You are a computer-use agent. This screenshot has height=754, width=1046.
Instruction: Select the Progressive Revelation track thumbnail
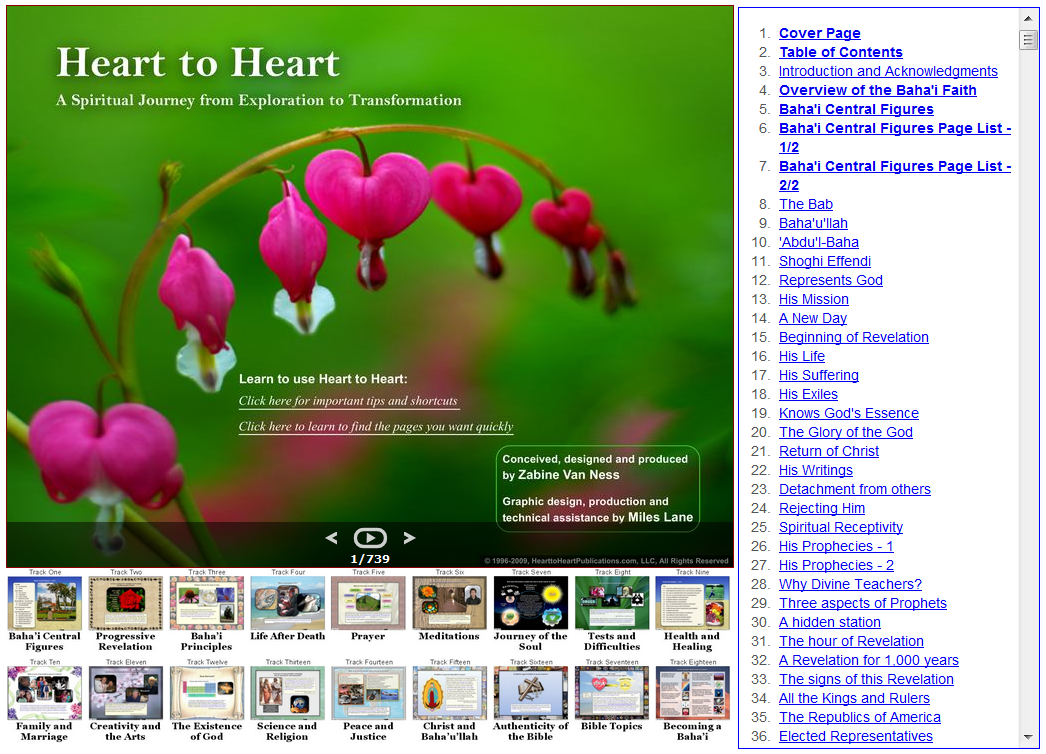click(125, 603)
